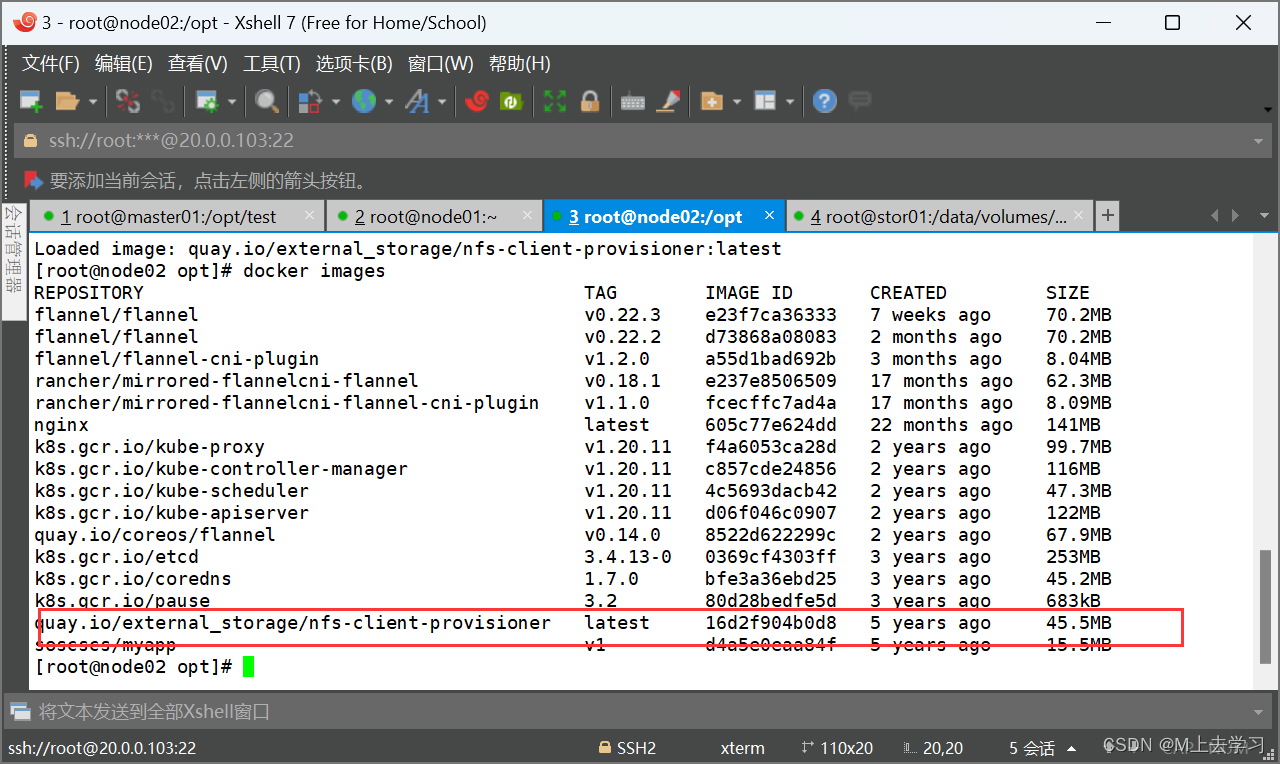
Task: Click the globe encoding icon
Action: (364, 101)
